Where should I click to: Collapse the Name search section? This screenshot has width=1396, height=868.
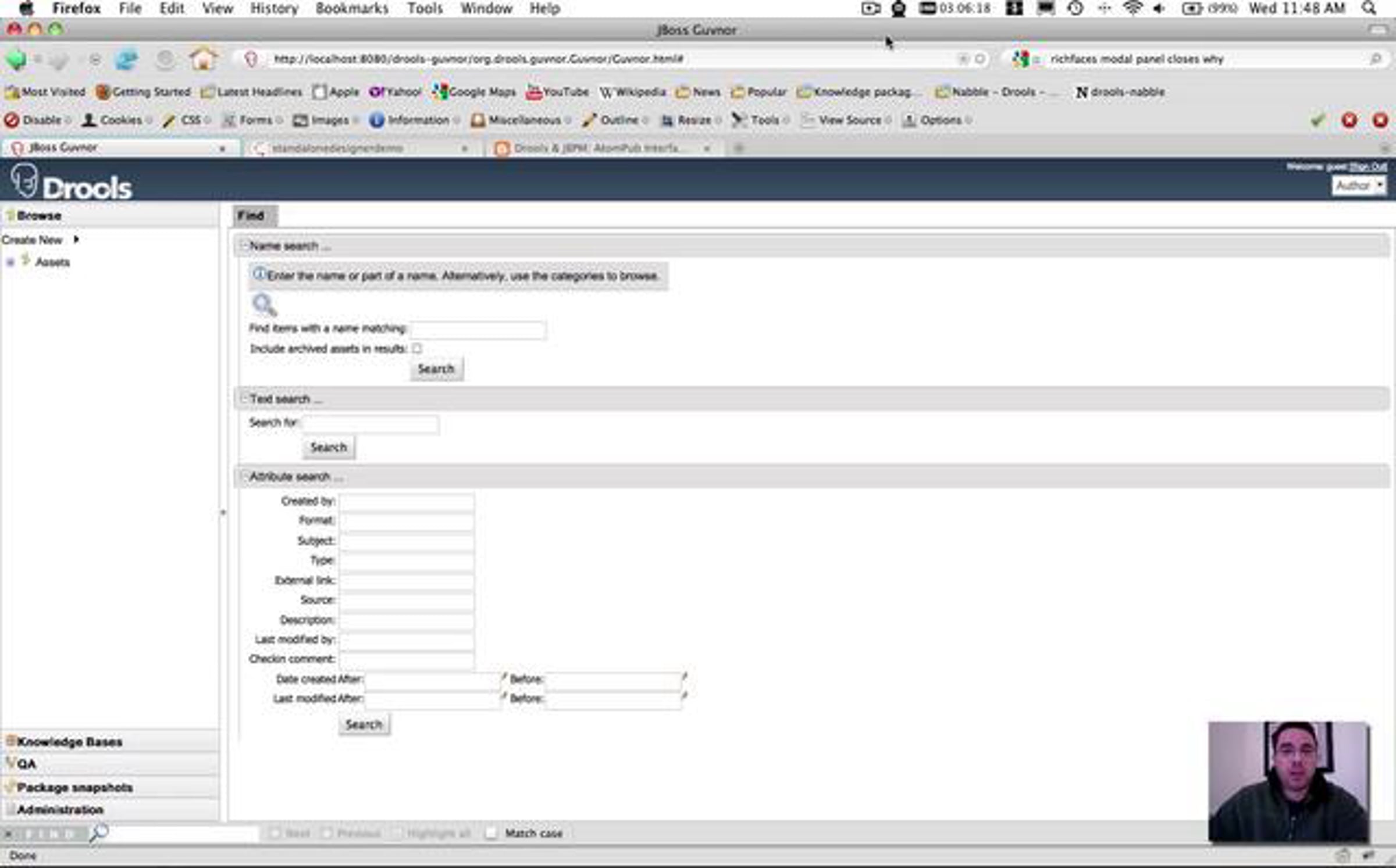pyautogui.click(x=245, y=245)
